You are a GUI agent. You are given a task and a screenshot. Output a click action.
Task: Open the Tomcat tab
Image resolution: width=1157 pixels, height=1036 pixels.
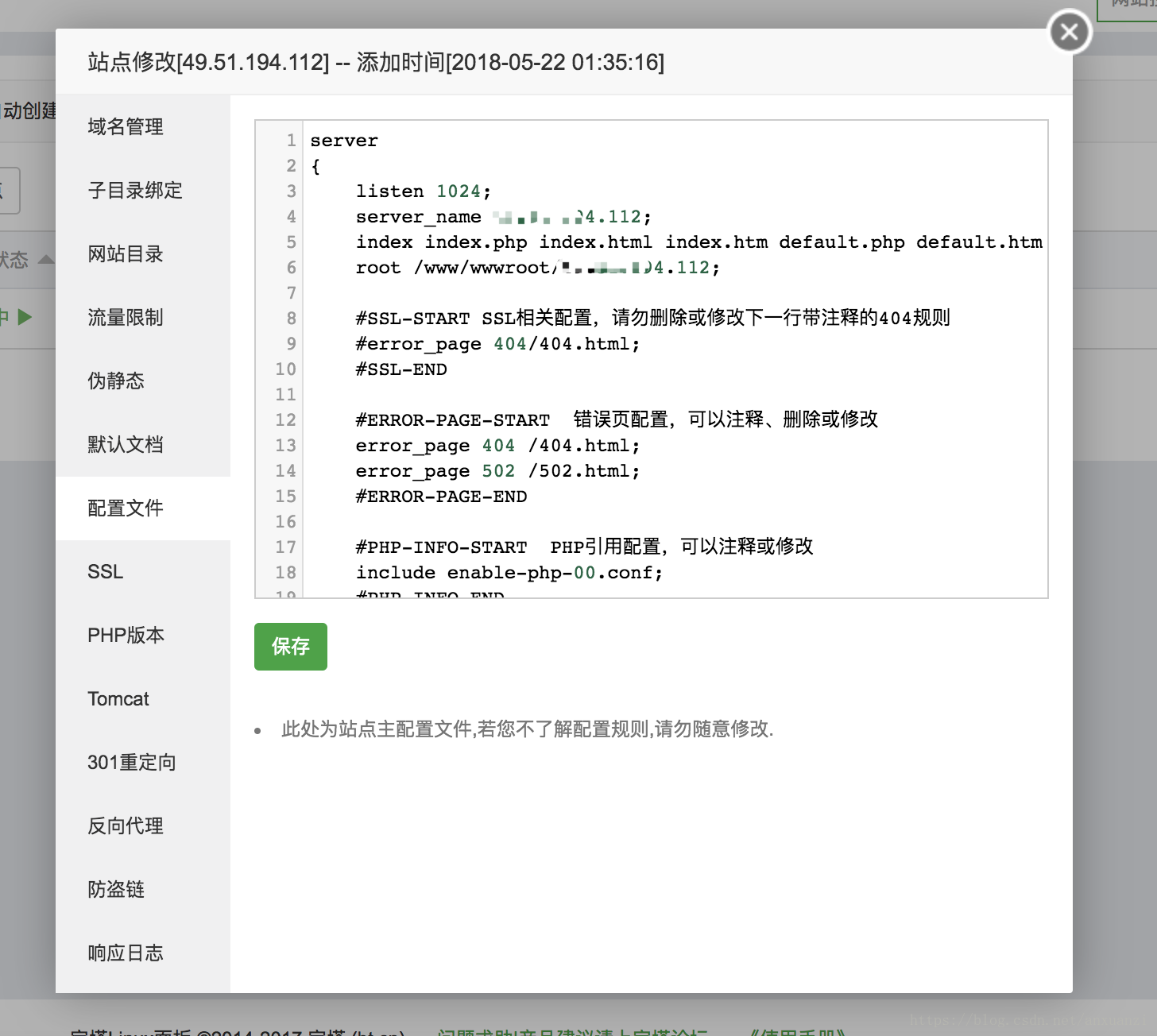tap(118, 699)
